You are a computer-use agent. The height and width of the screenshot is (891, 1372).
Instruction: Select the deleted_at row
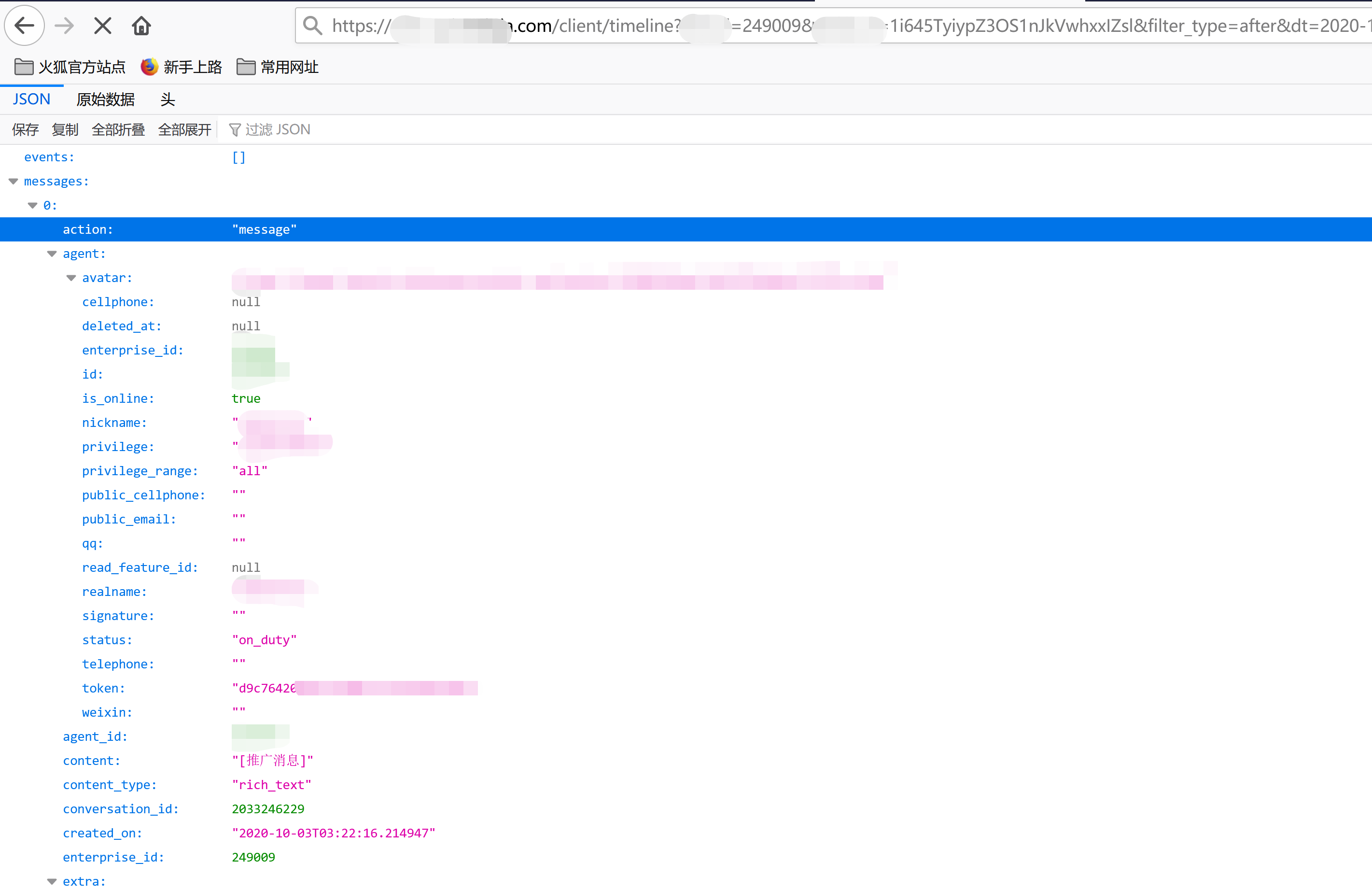[686, 326]
